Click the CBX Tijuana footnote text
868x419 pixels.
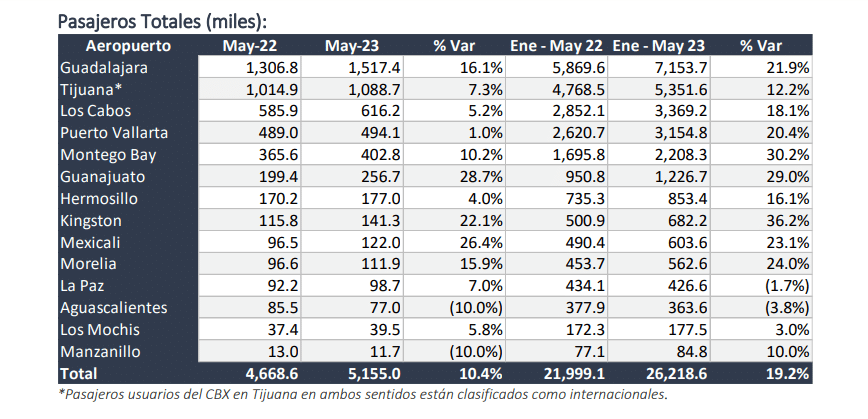coord(362,394)
